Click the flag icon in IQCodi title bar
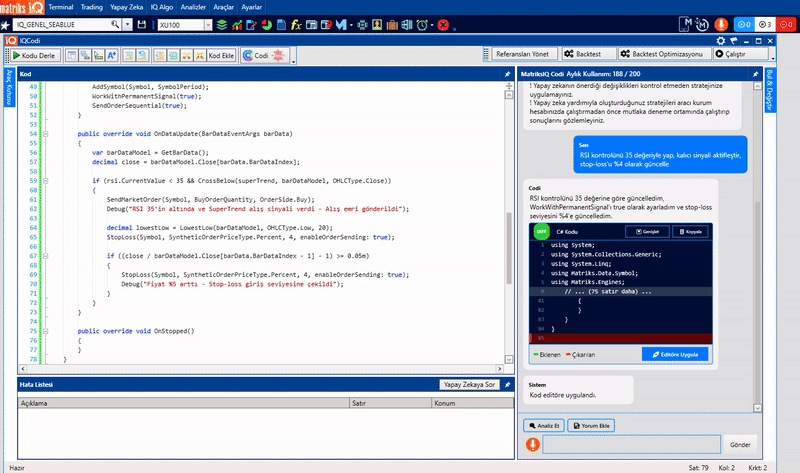 click(x=734, y=41)
